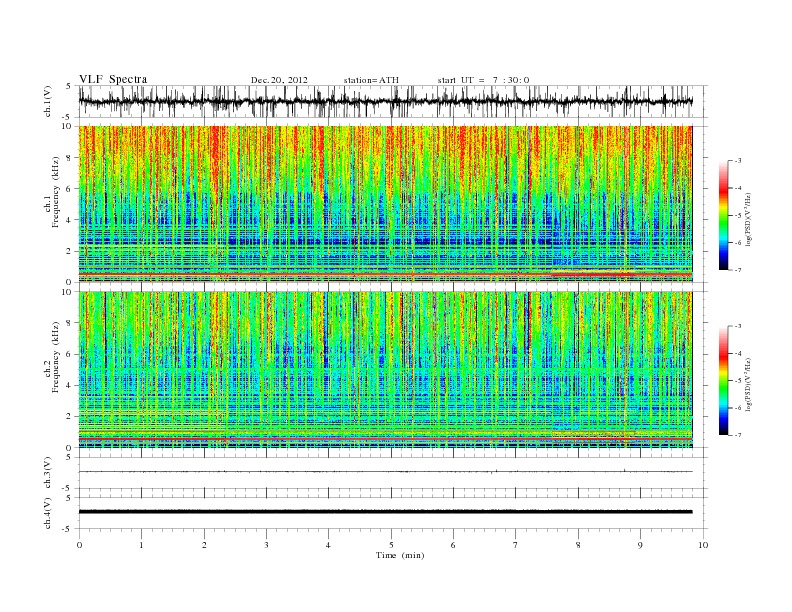Click time axis tick label "10"
This screenshot has height=612, width=792.
(x=704, y=545)
